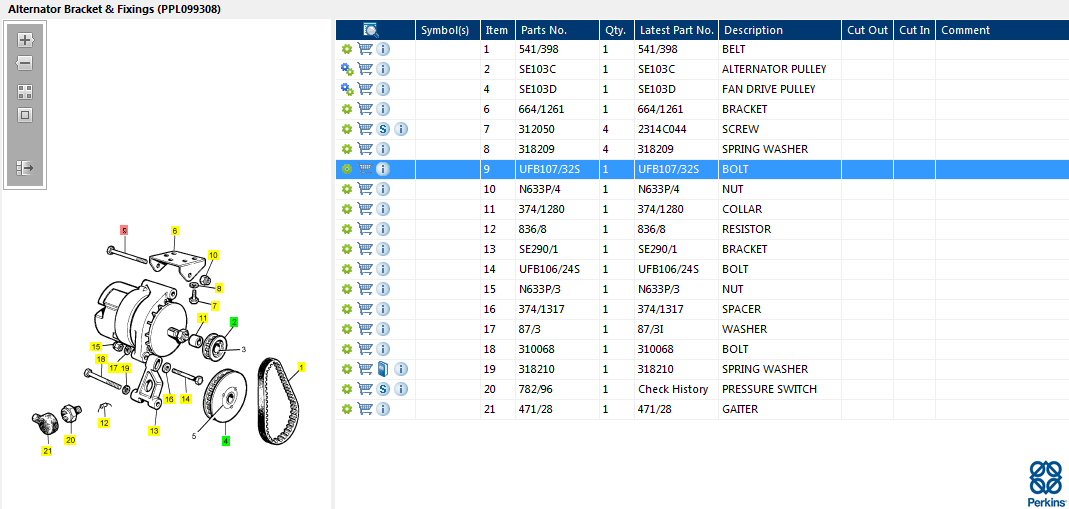Add SPRING WASHER 318209 to cart
The height and width of the screenshot is (509, 1069).
(365, 149)
